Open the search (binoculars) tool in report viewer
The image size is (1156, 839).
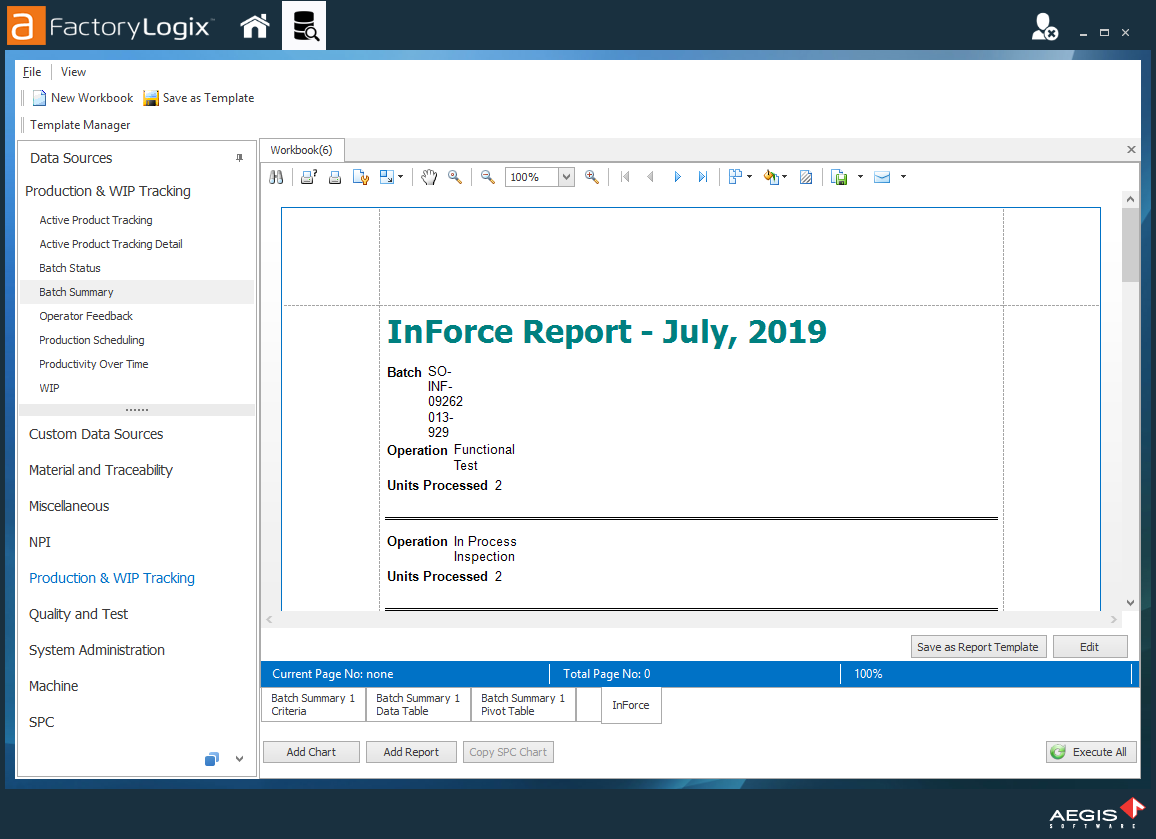pos(277,177)
